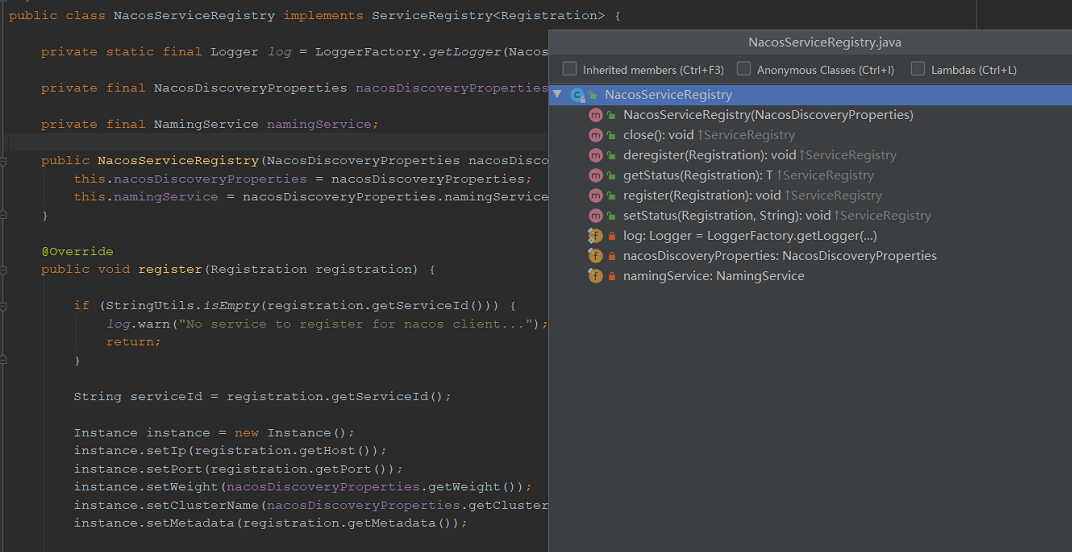Viewport: 1072px width, 552px height.
Task: Click the red private lock on nacosDiscoveryProperties row
Action: tap(612, 256)
